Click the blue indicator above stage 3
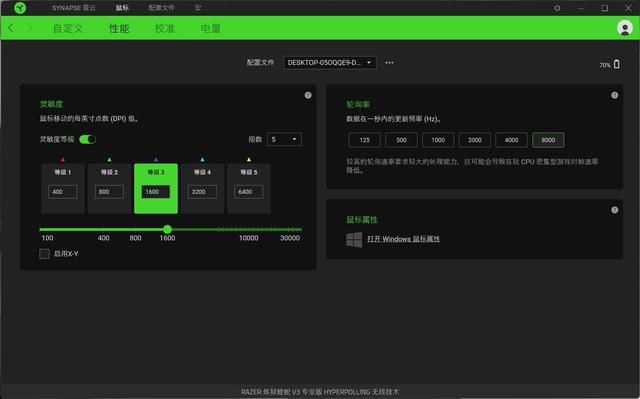 click(156, 160)
